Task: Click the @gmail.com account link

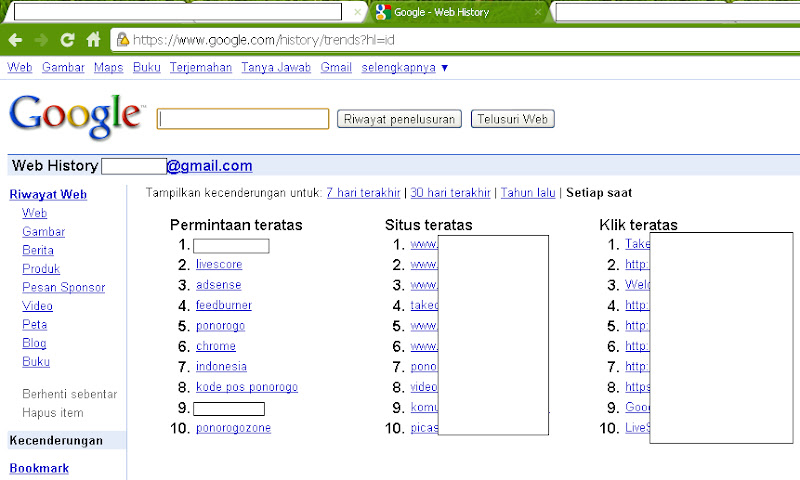Action: [x=210, y=166]
